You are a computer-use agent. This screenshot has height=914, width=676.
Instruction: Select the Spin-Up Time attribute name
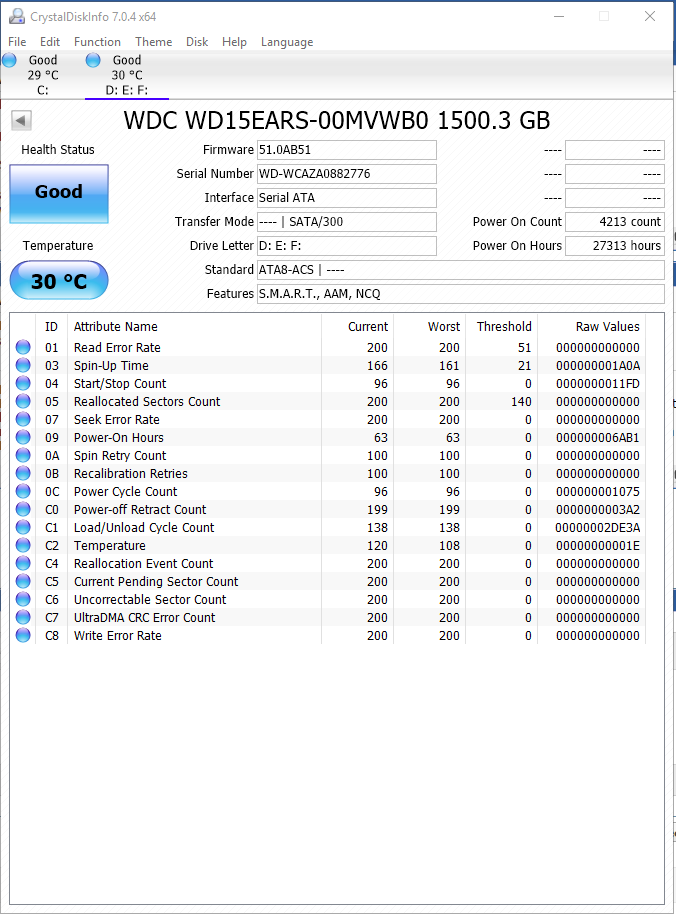111,365
